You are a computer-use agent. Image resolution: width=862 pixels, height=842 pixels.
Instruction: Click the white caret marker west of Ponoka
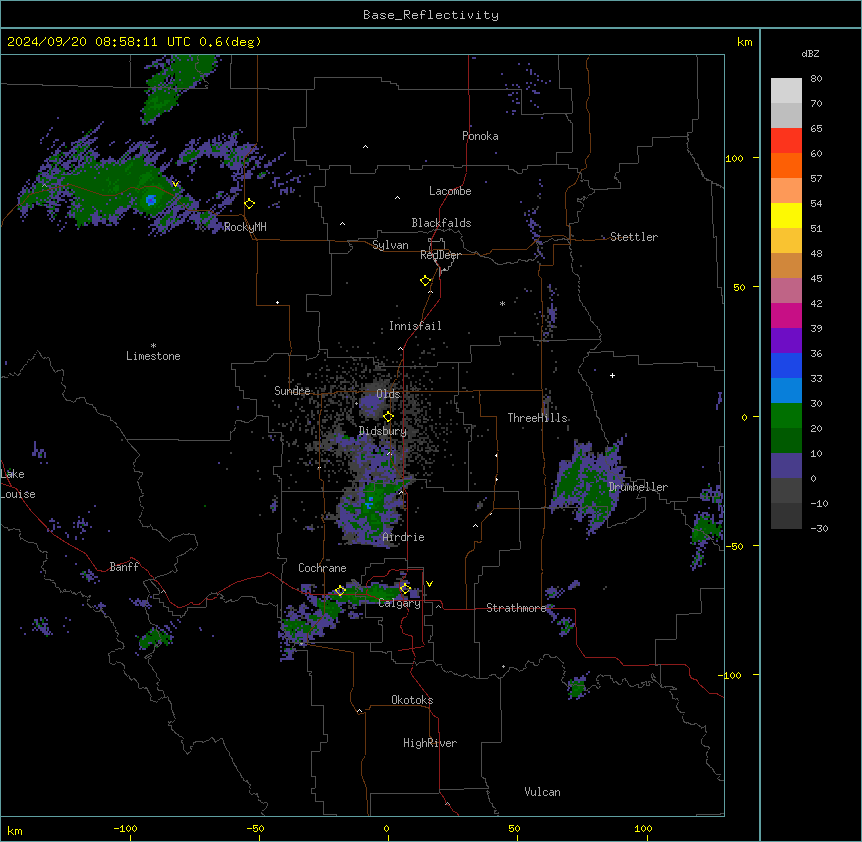pos(366,147)
